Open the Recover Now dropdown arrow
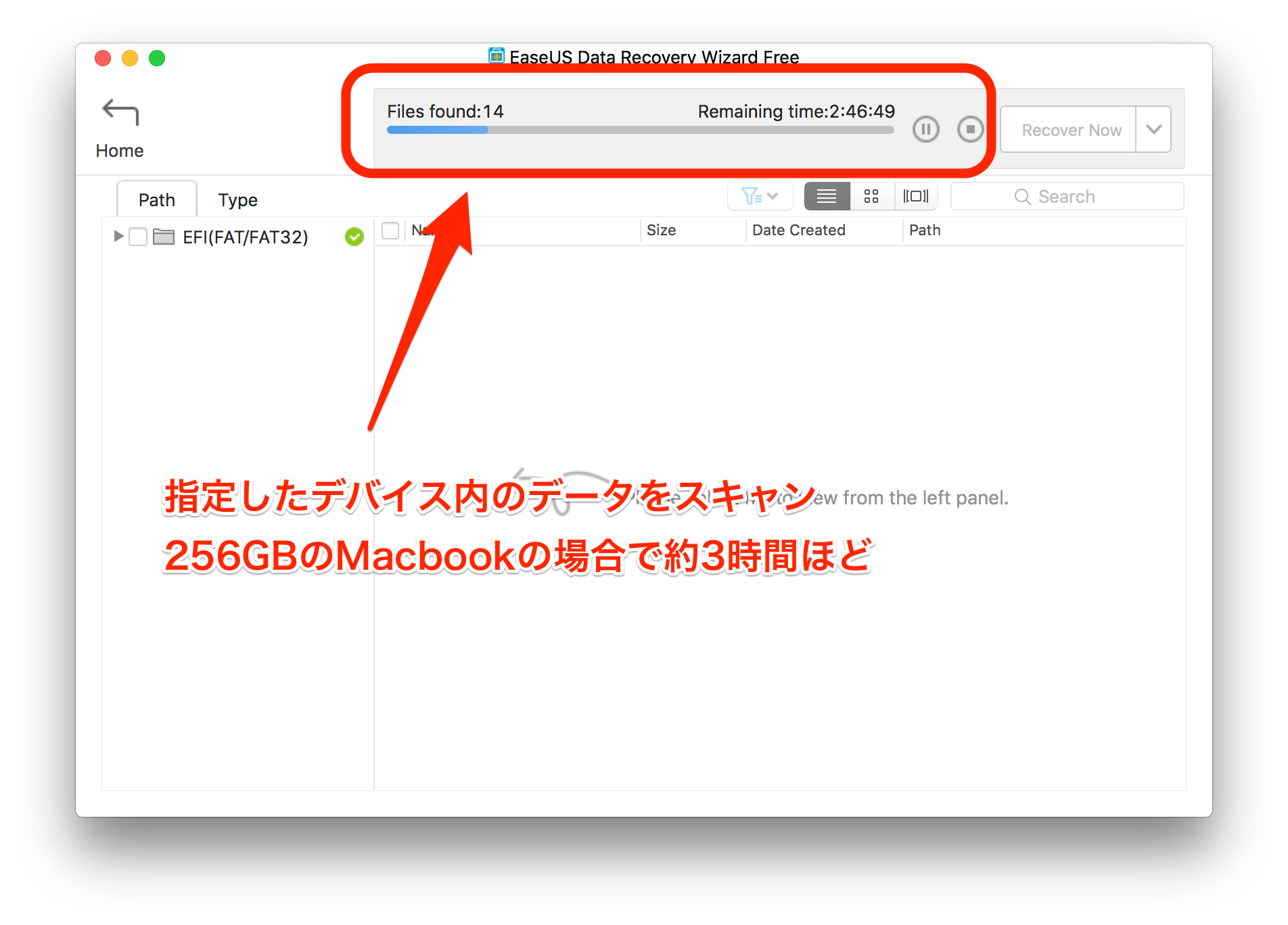1288x925 pixels. point(1153,129)
